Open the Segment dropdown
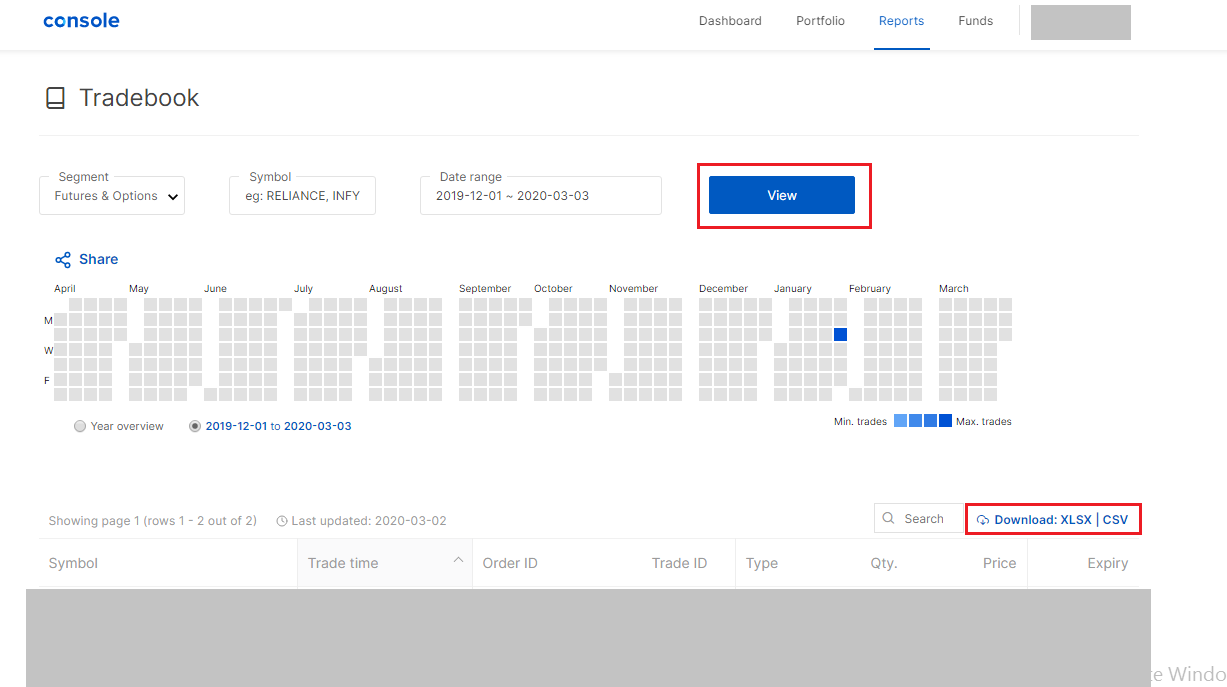 click(x=111, y=195)
